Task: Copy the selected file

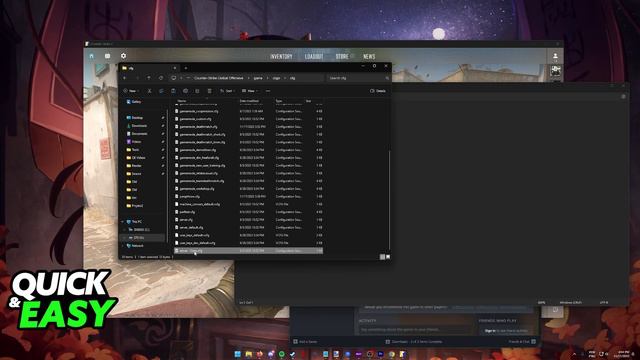Action: click(161, 91)
